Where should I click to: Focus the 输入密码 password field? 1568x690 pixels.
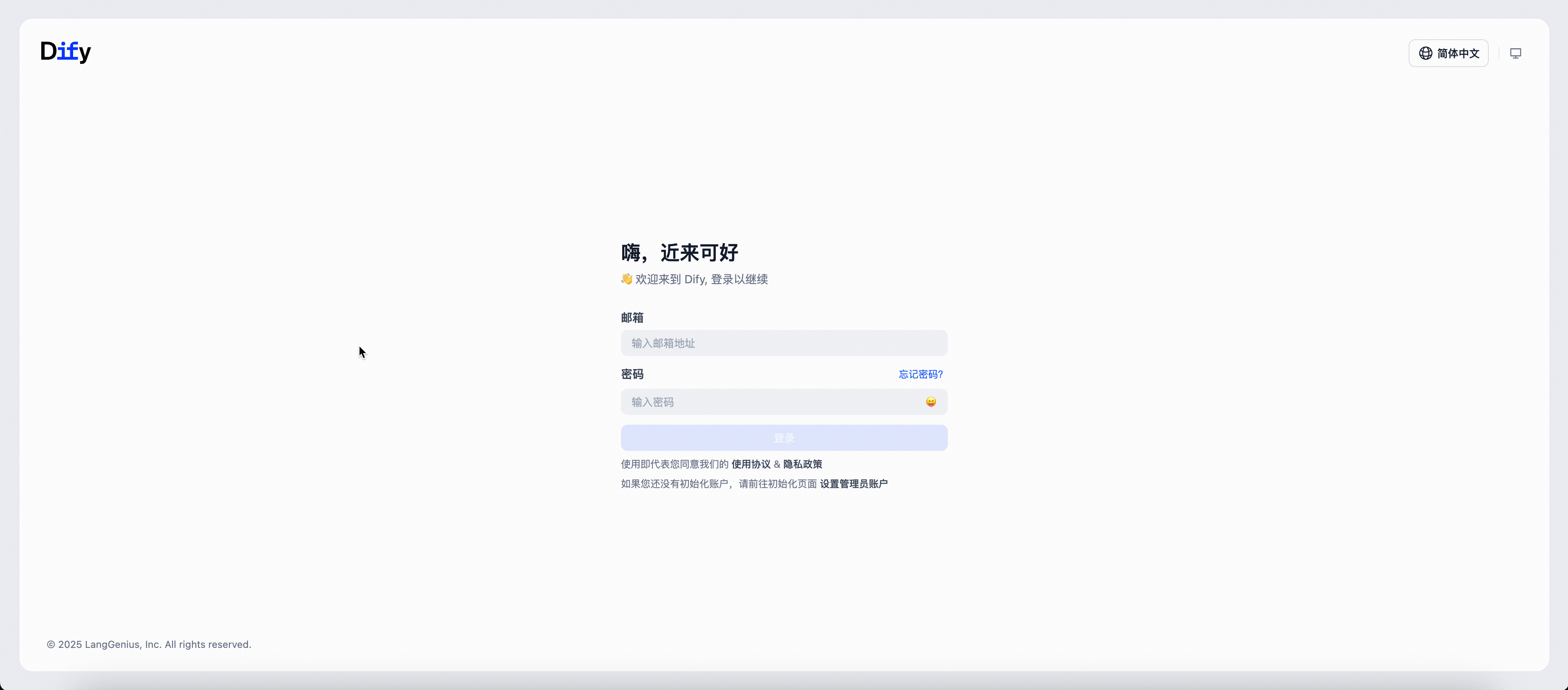(x=784, y=402)
